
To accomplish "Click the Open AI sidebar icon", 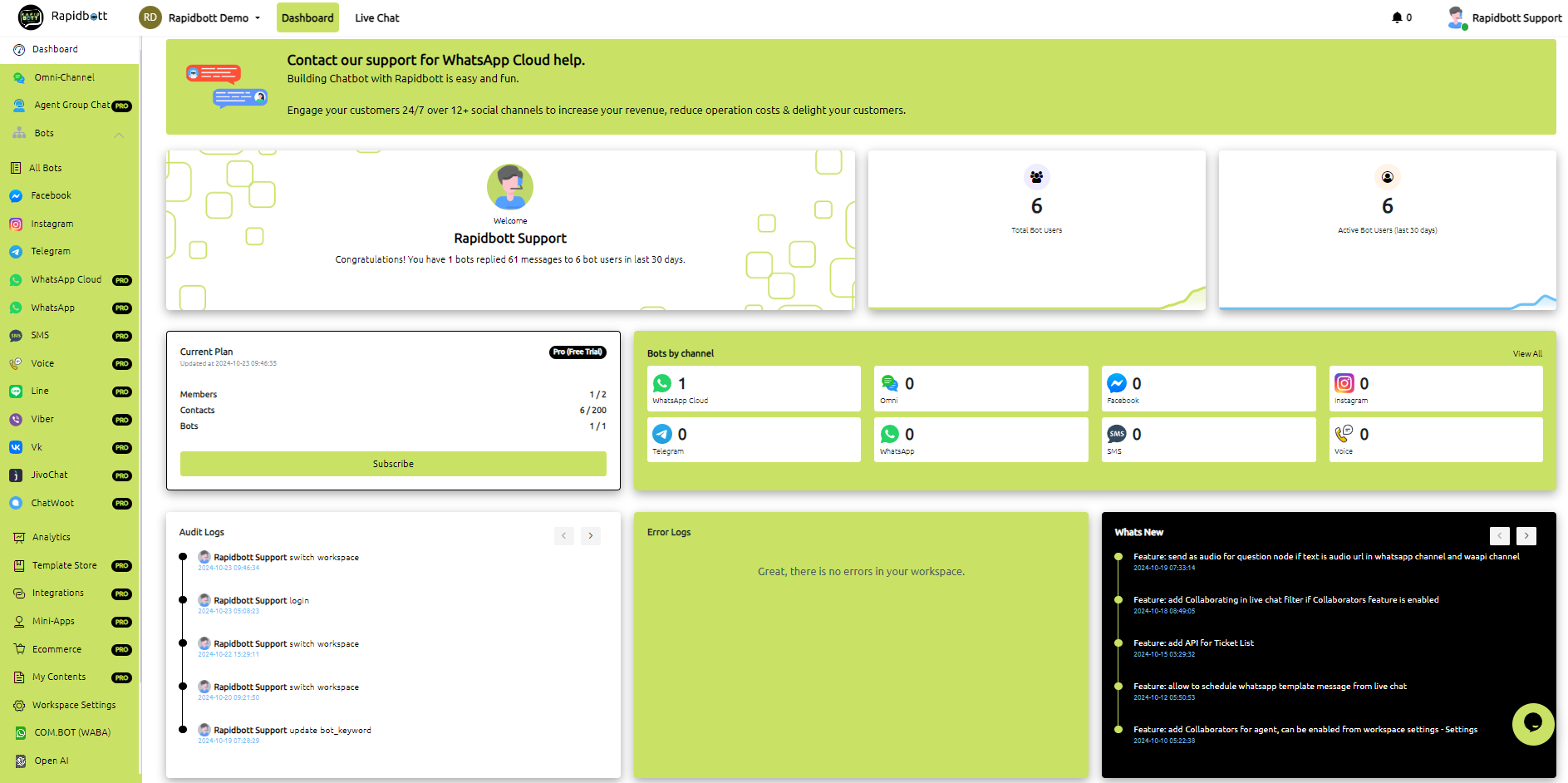I will pyautogui.click(x=21, y=761).
